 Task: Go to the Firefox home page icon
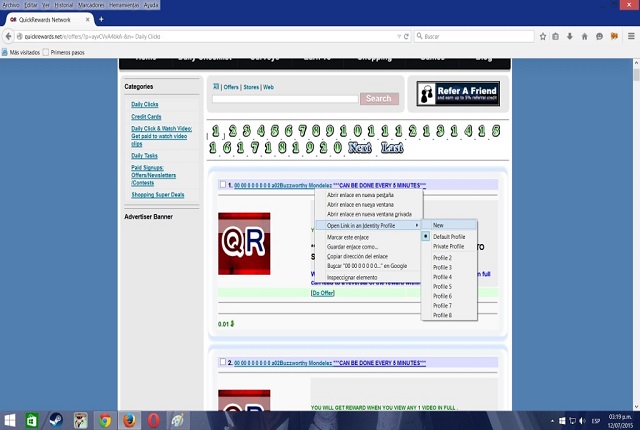(x=585, y=36)
